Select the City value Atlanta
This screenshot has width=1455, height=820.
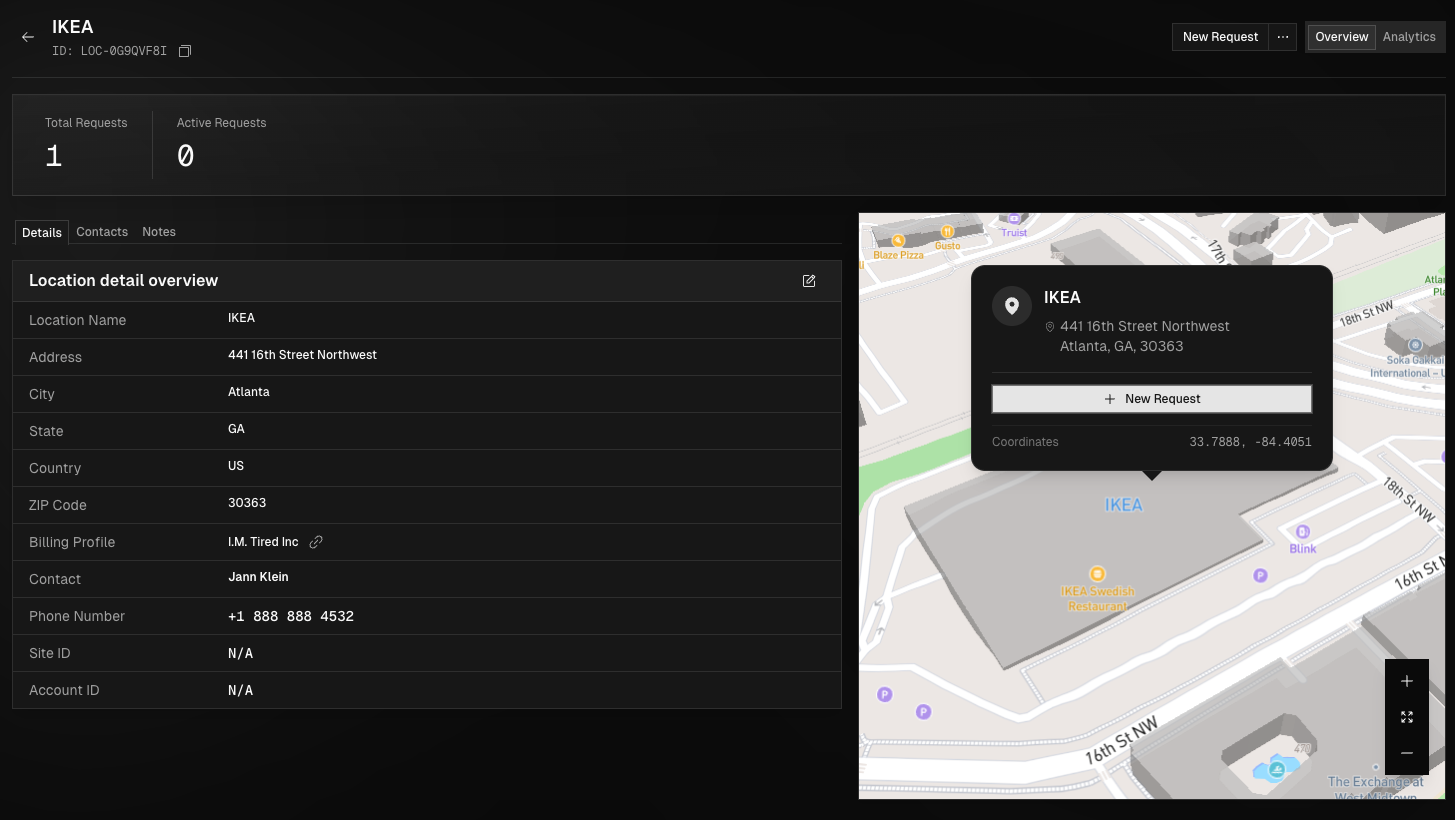(x=249, y=392)
